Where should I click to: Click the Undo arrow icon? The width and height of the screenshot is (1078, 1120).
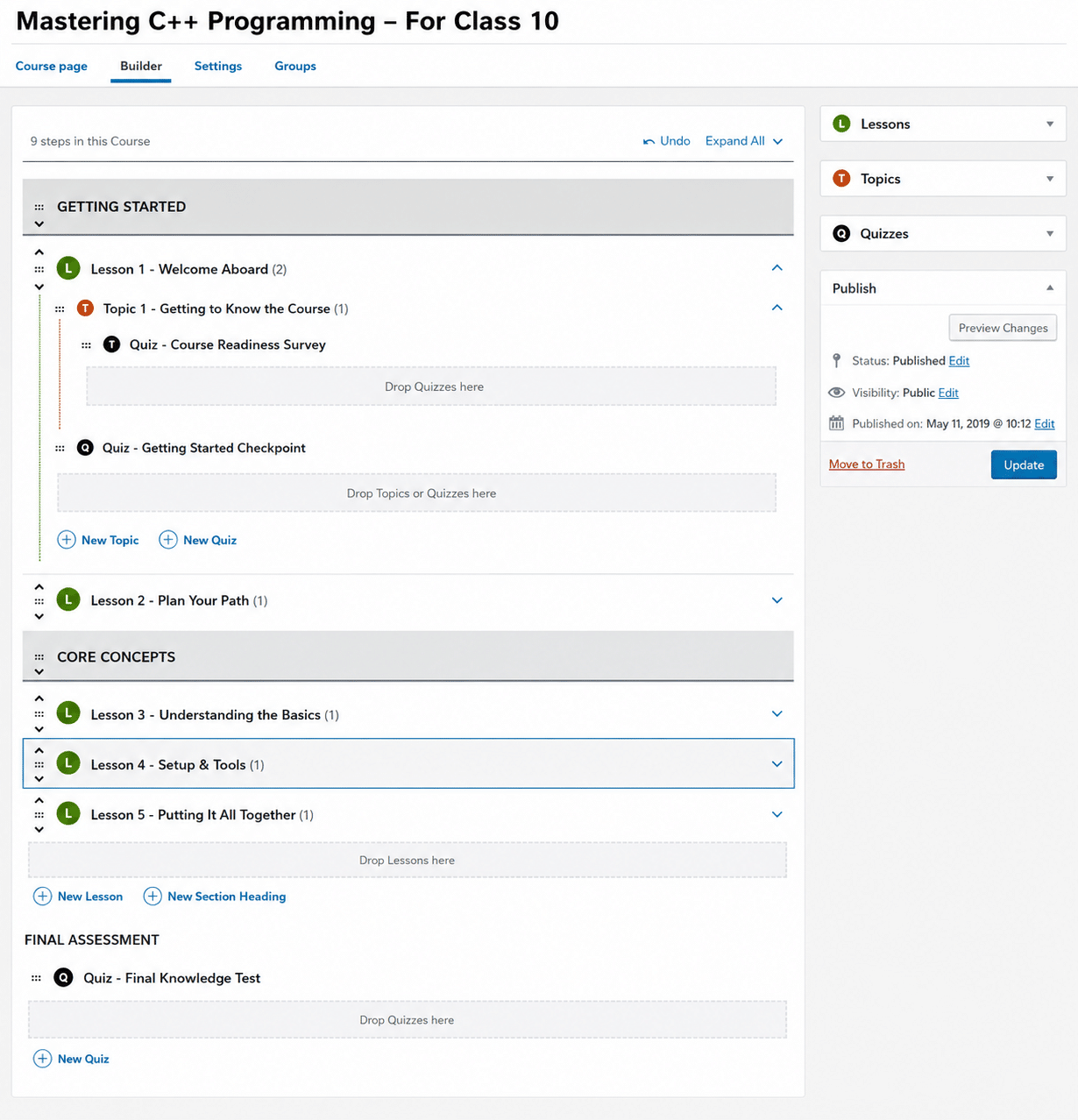(649, 141)
